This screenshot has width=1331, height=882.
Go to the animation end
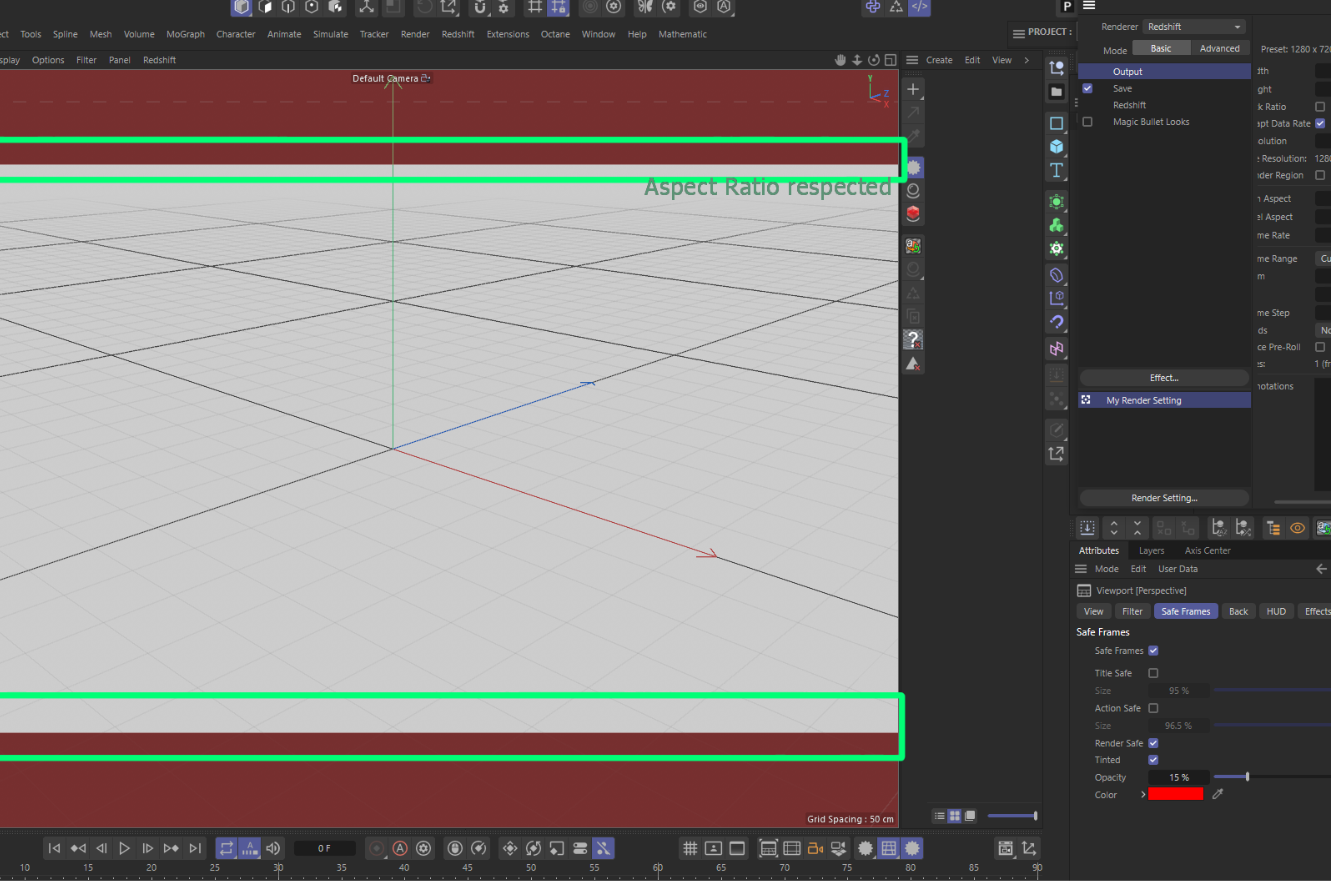195,848
